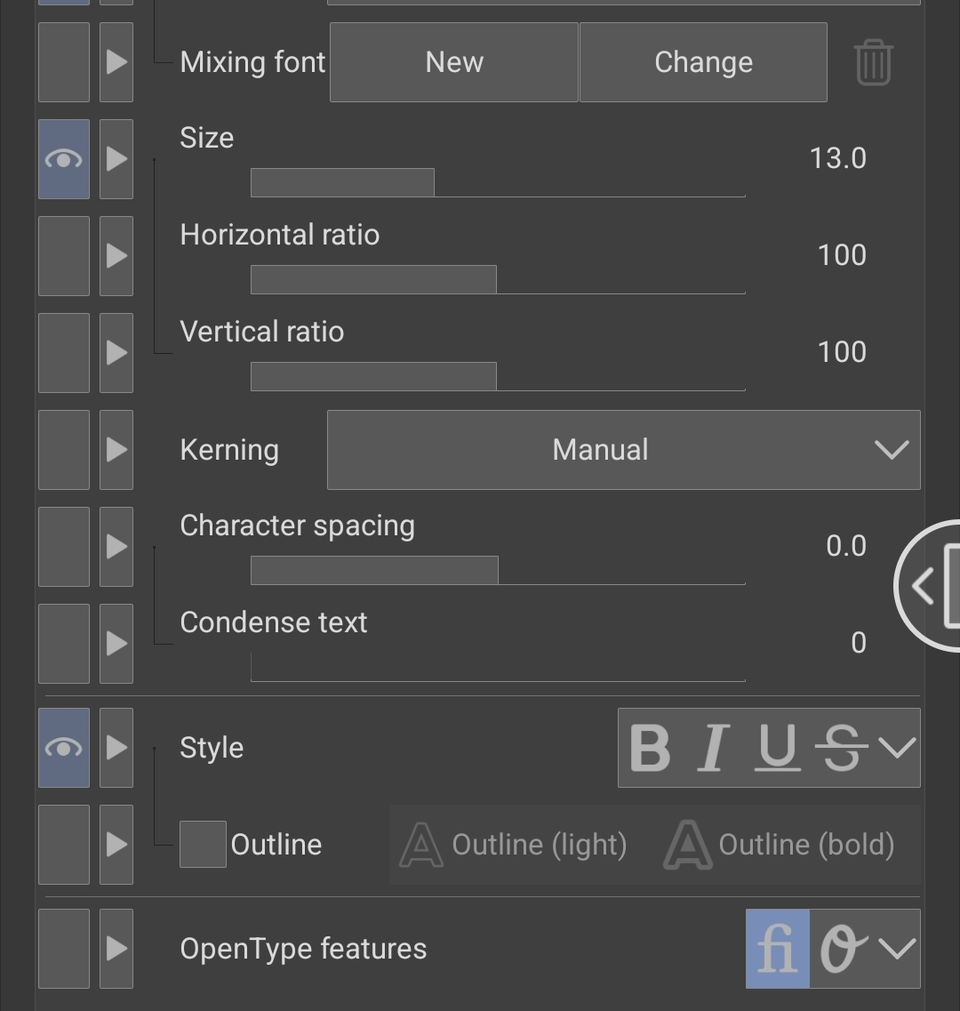Select Outline (light) option
Screen dimensions: 960x1011
click(513, 845)
